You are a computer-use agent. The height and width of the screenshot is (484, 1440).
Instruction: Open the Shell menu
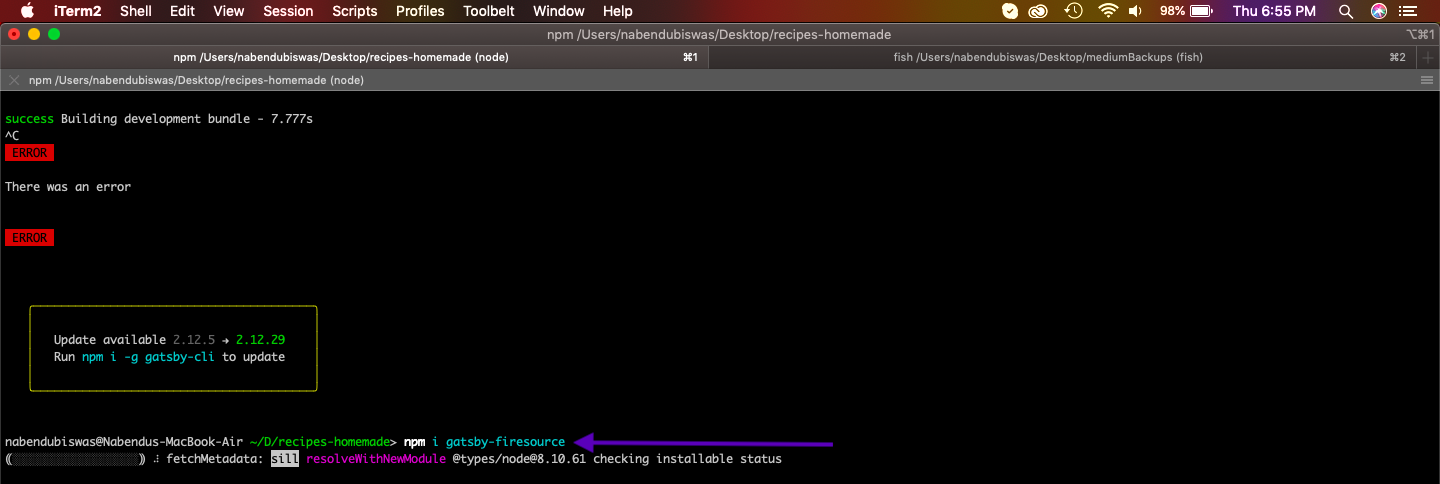pos(136,11)
